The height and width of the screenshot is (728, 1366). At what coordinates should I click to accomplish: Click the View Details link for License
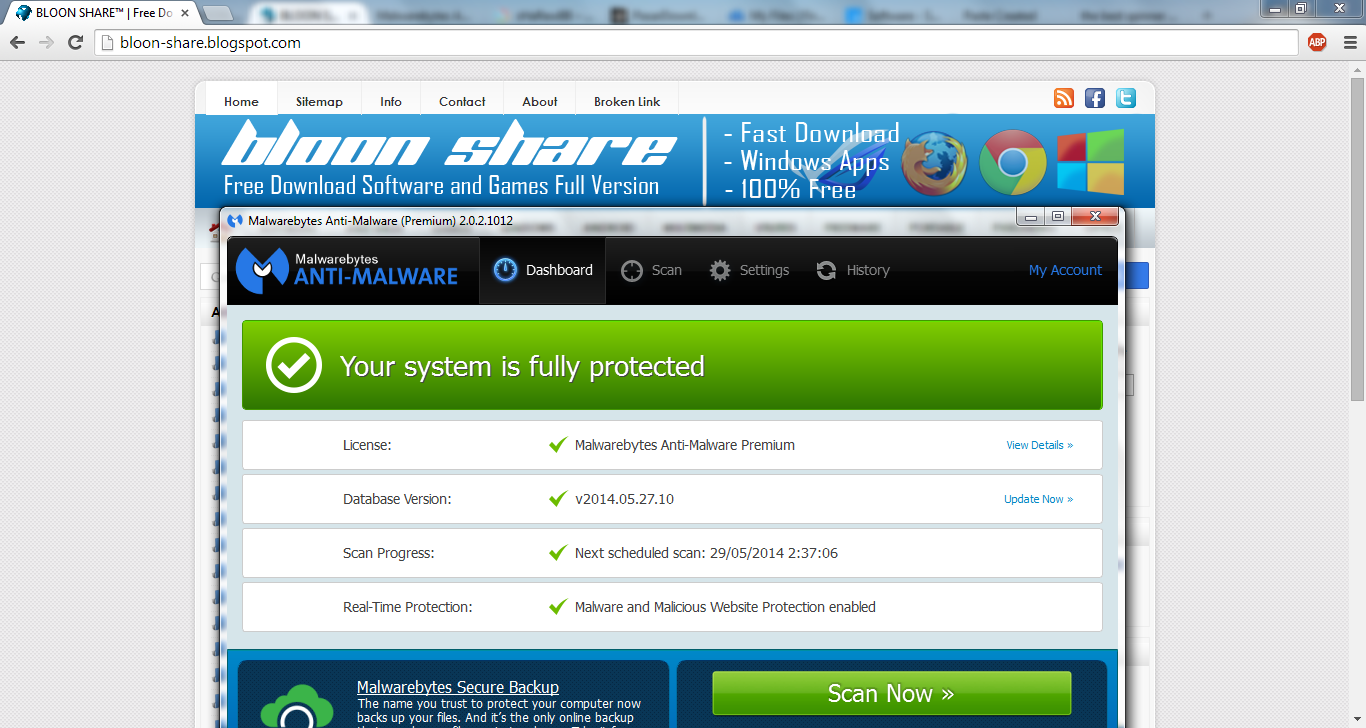click(1039, 445)
